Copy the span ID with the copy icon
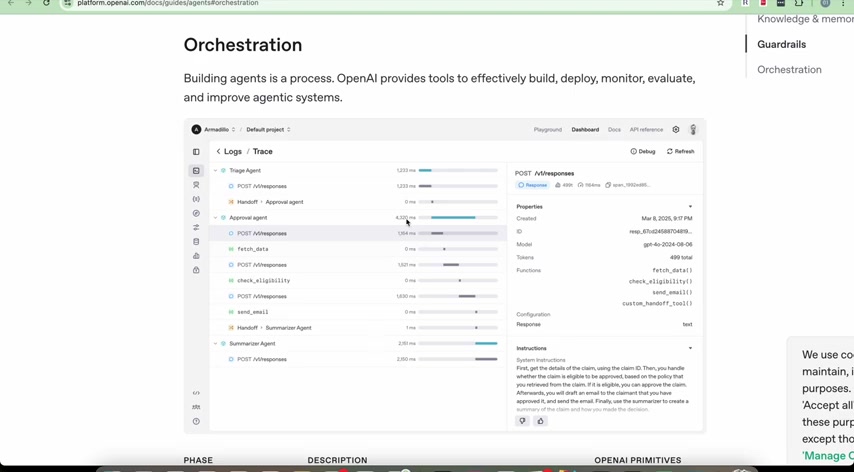This screenshot has height=472, width=854. tap(608, 185)
